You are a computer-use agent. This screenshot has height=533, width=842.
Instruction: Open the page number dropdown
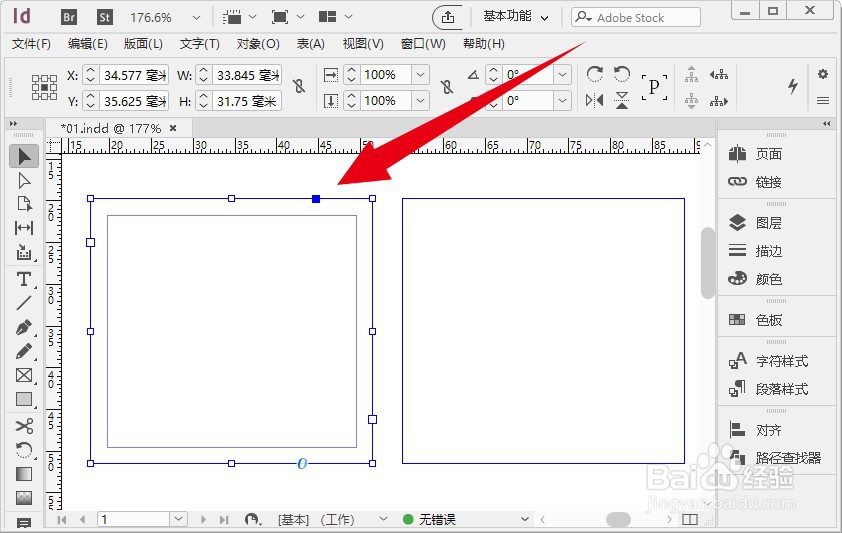coord(178,519)
